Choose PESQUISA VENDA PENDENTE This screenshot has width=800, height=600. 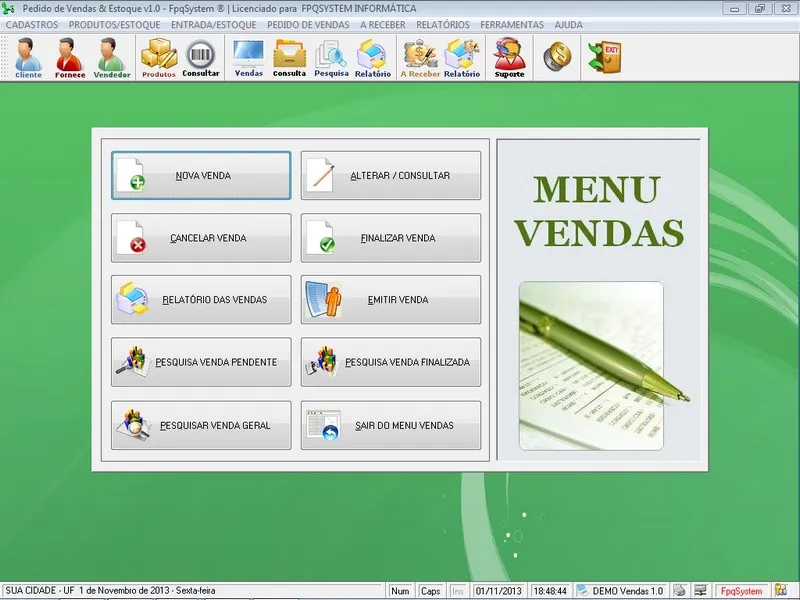pos(201,362)
